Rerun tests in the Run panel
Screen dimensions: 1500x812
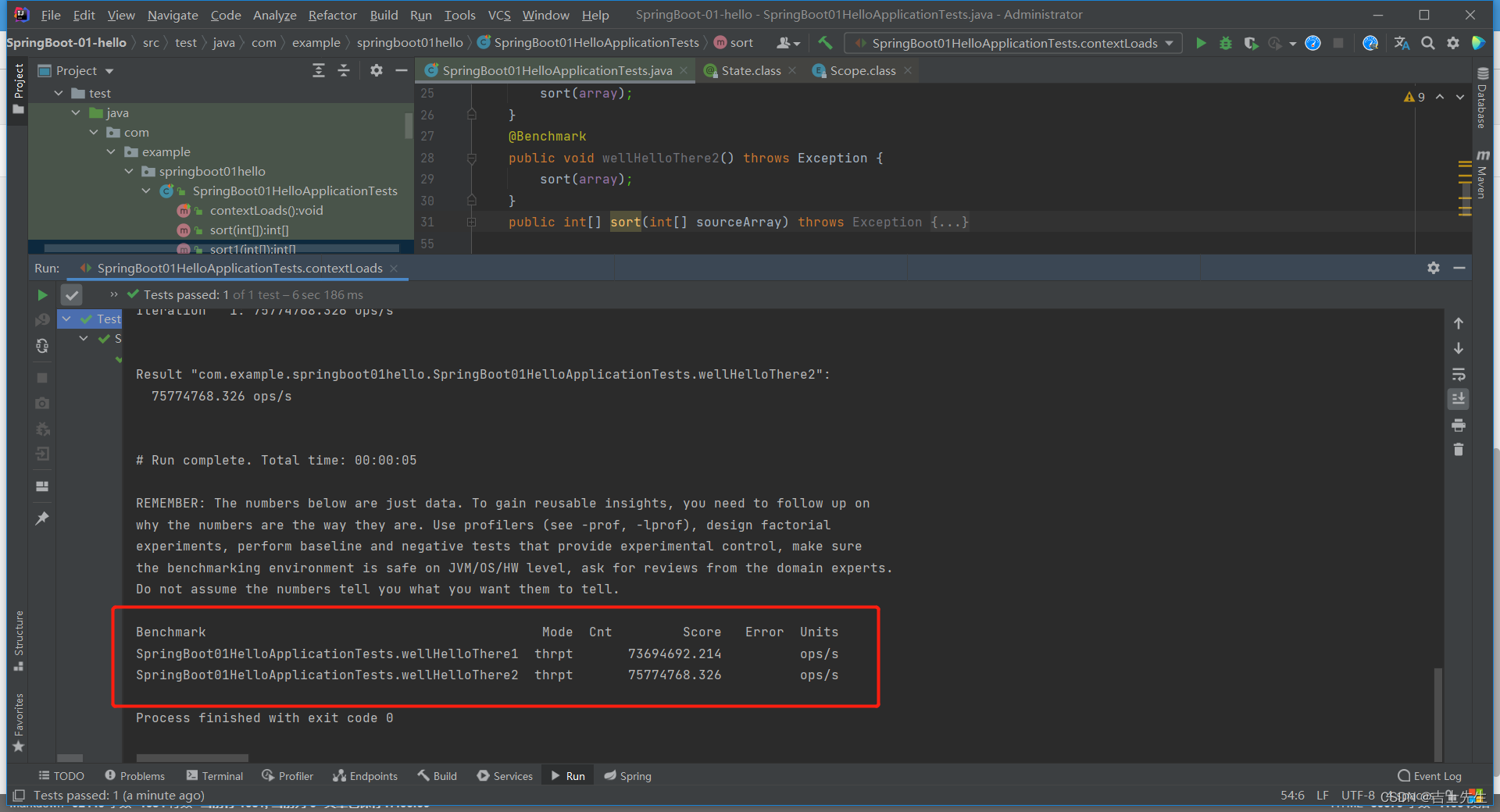tap(42, 295)
